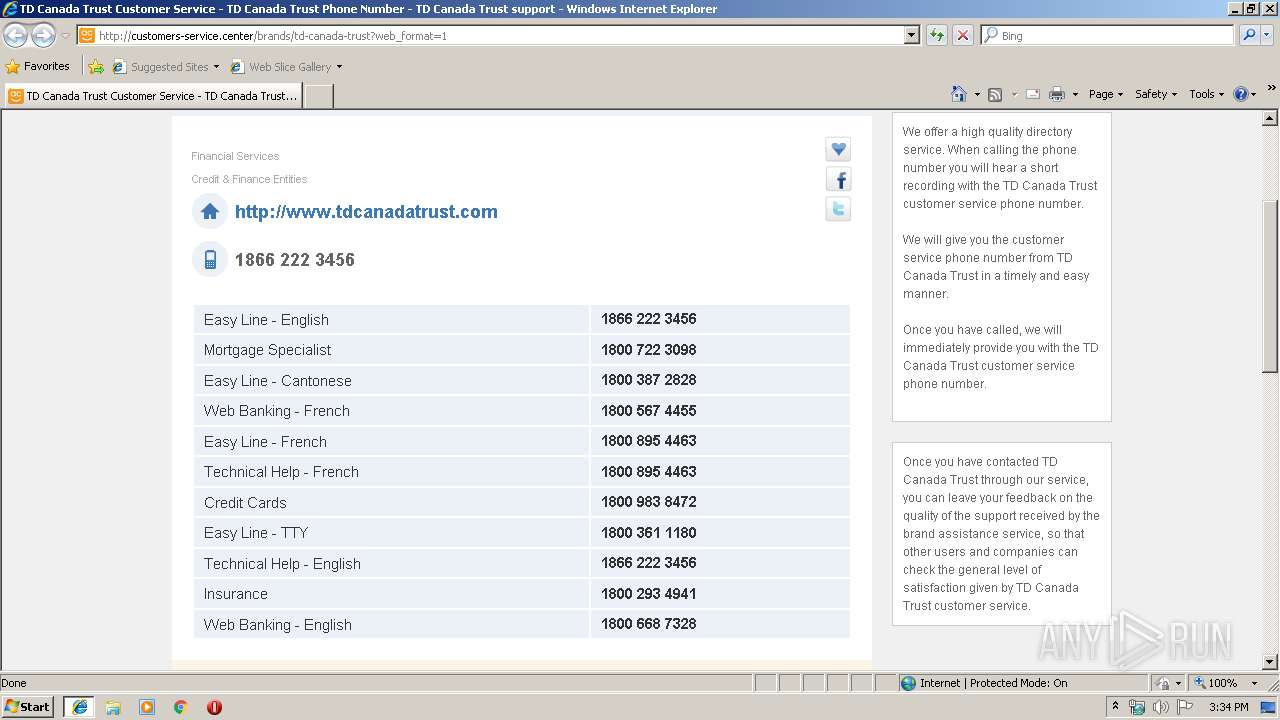Open Windows Explorer folder taskbar icon
Screen dimensions: 1280x720
click(113, 706)
